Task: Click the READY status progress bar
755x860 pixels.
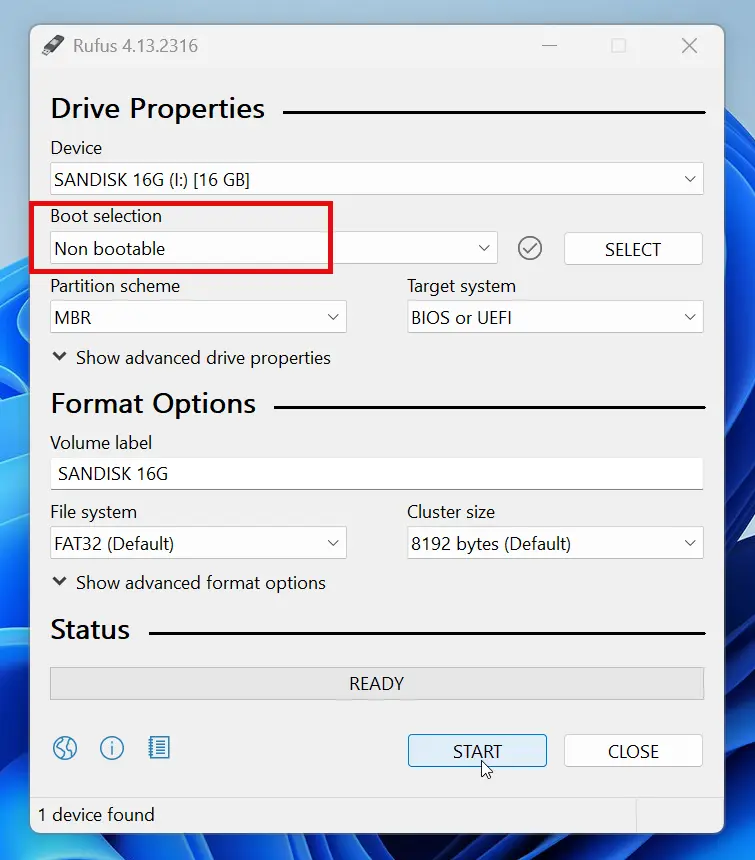Action: (x=377, y=683)
